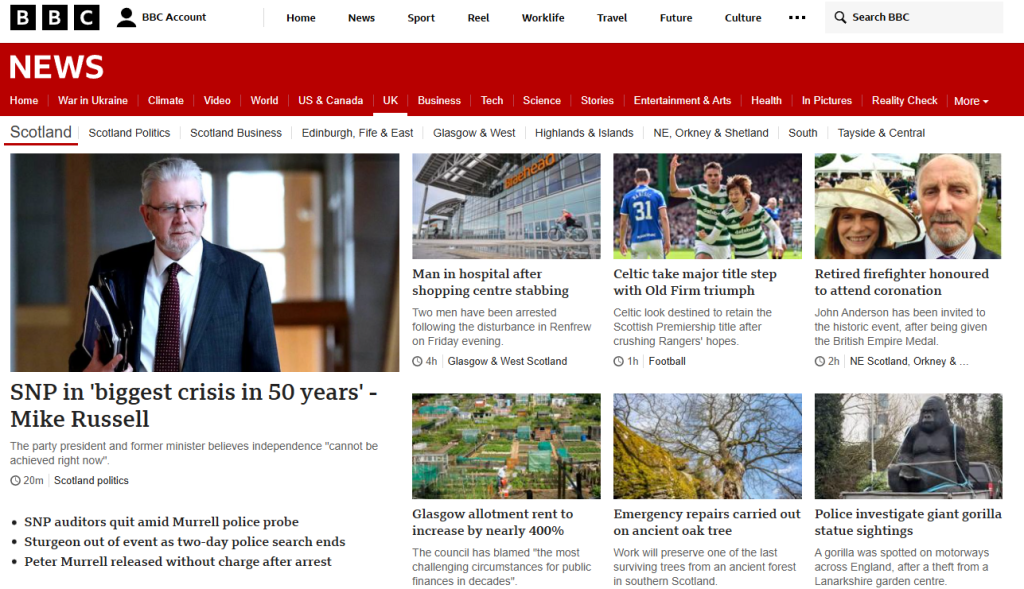1024x589 pixels.
Task: Click the clock icon beside 1h timestamp
Action: 618,361
